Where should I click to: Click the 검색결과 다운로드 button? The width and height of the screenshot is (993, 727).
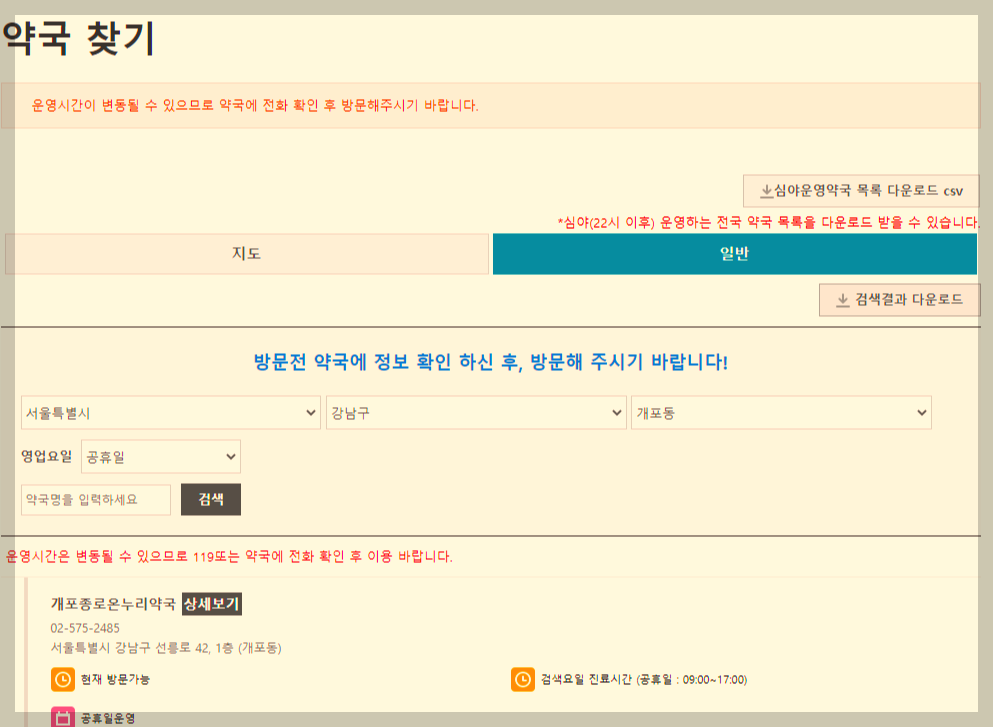(x=899, y=300)
